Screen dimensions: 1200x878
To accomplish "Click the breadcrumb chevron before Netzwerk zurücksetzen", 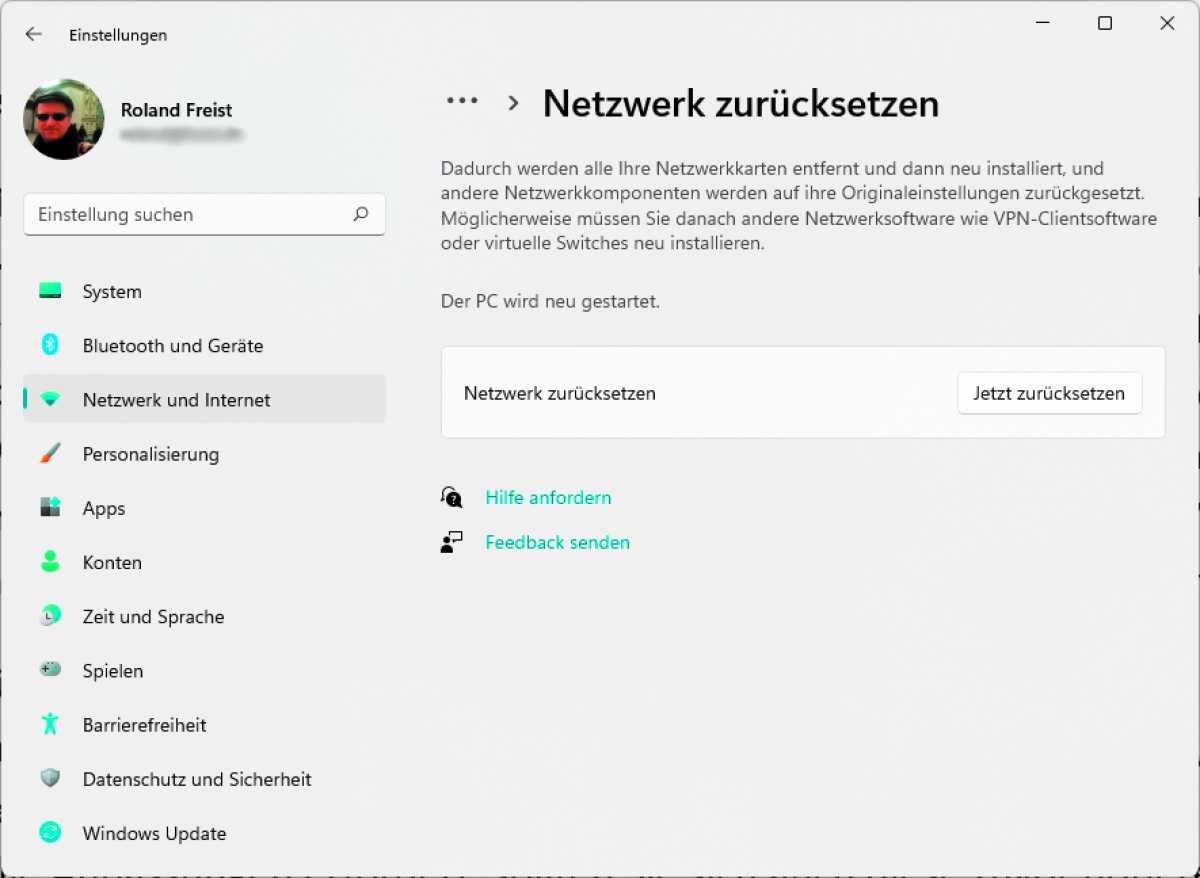I will tap(512, 102).
